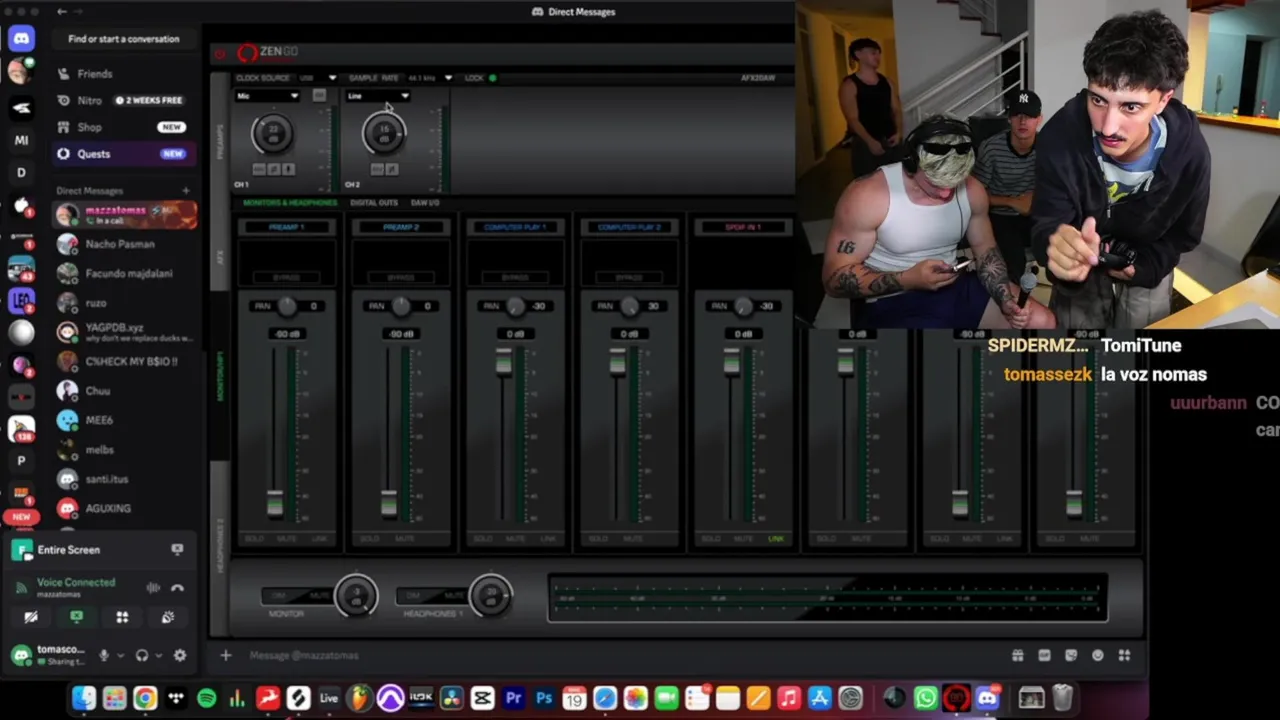Open the AGUXING conversation
Screen dimensions: 1280x720
[124, 508]
